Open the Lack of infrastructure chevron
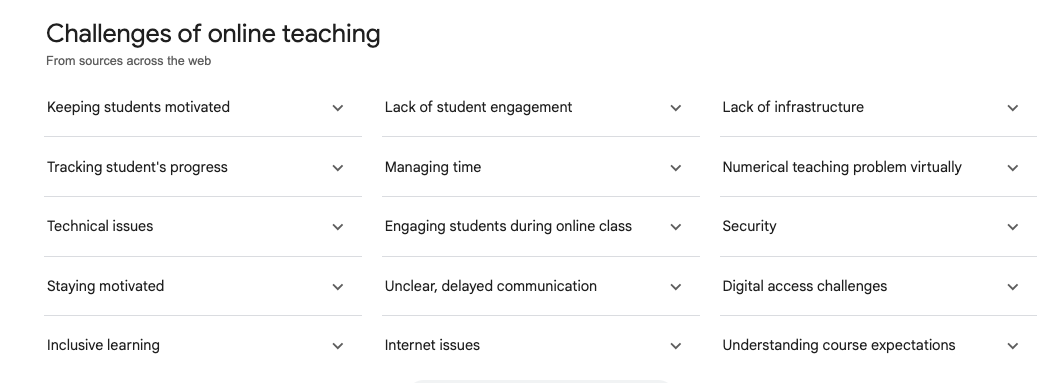The height and width of the screenshot is (383, 1061). (x=1012, y=108)
